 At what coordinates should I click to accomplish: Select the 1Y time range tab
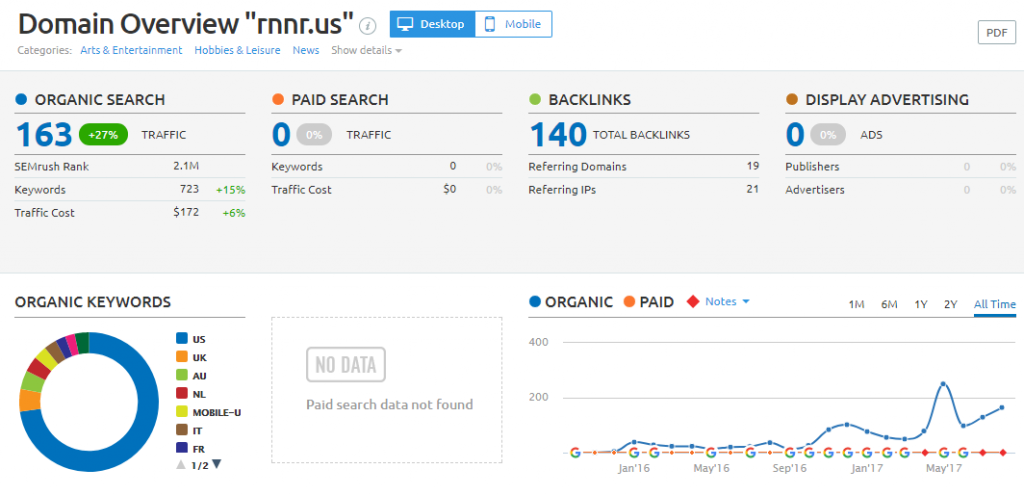[x=920, y=304]
